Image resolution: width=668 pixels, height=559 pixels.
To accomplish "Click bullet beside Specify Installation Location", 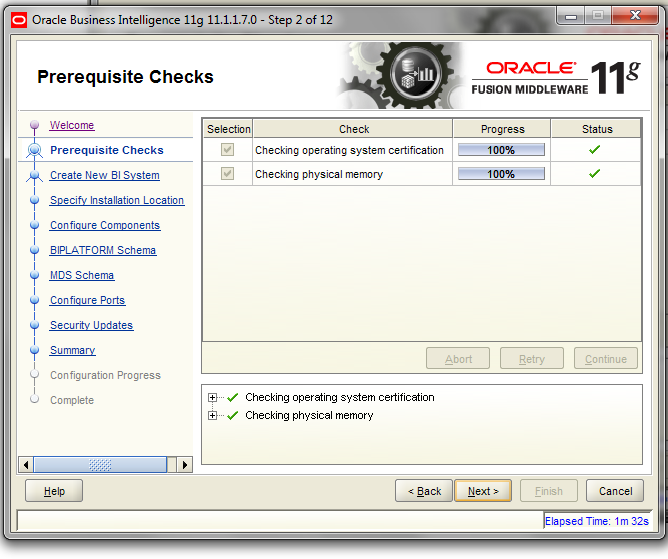I will (35, 200).
